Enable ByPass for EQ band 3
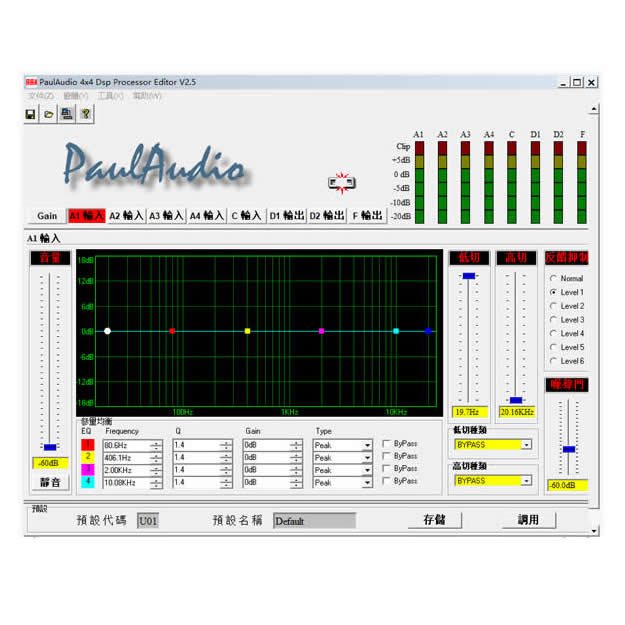This screenshot has height=625, width=625. click(x=386, y=468)
